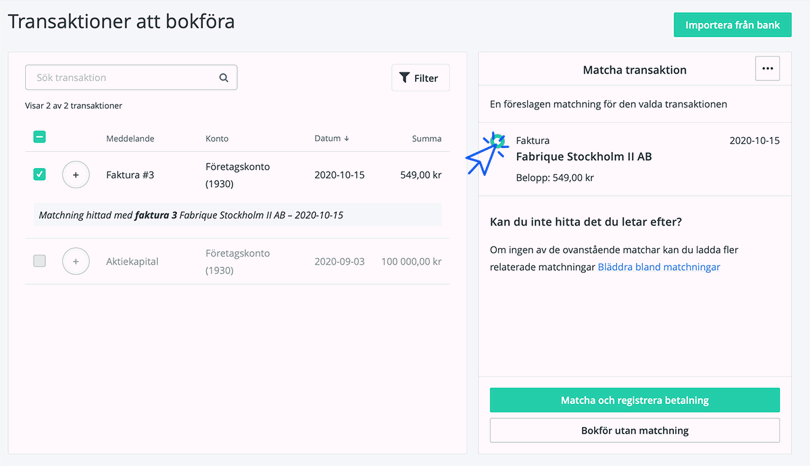Toggle the select-all header checkbox
The height and width of the screenshot is (466, 810).
pos(39,137)
